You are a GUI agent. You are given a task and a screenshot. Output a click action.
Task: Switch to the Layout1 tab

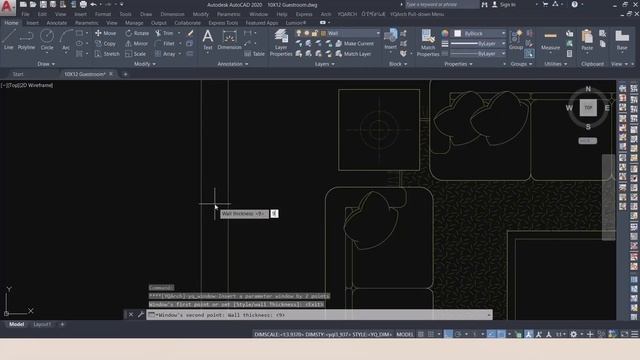tap(42, 324)
